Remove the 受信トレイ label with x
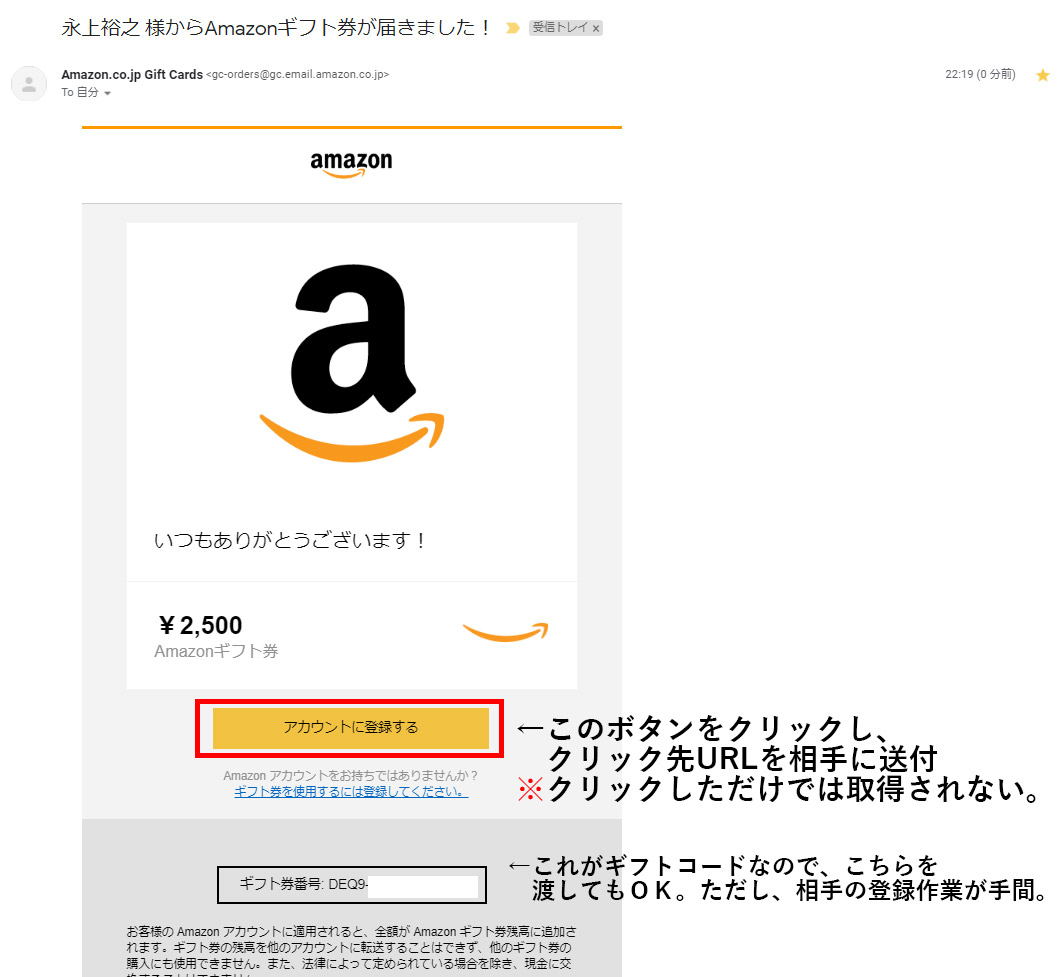Screen dimensions: 1058x977 (596, 28)
